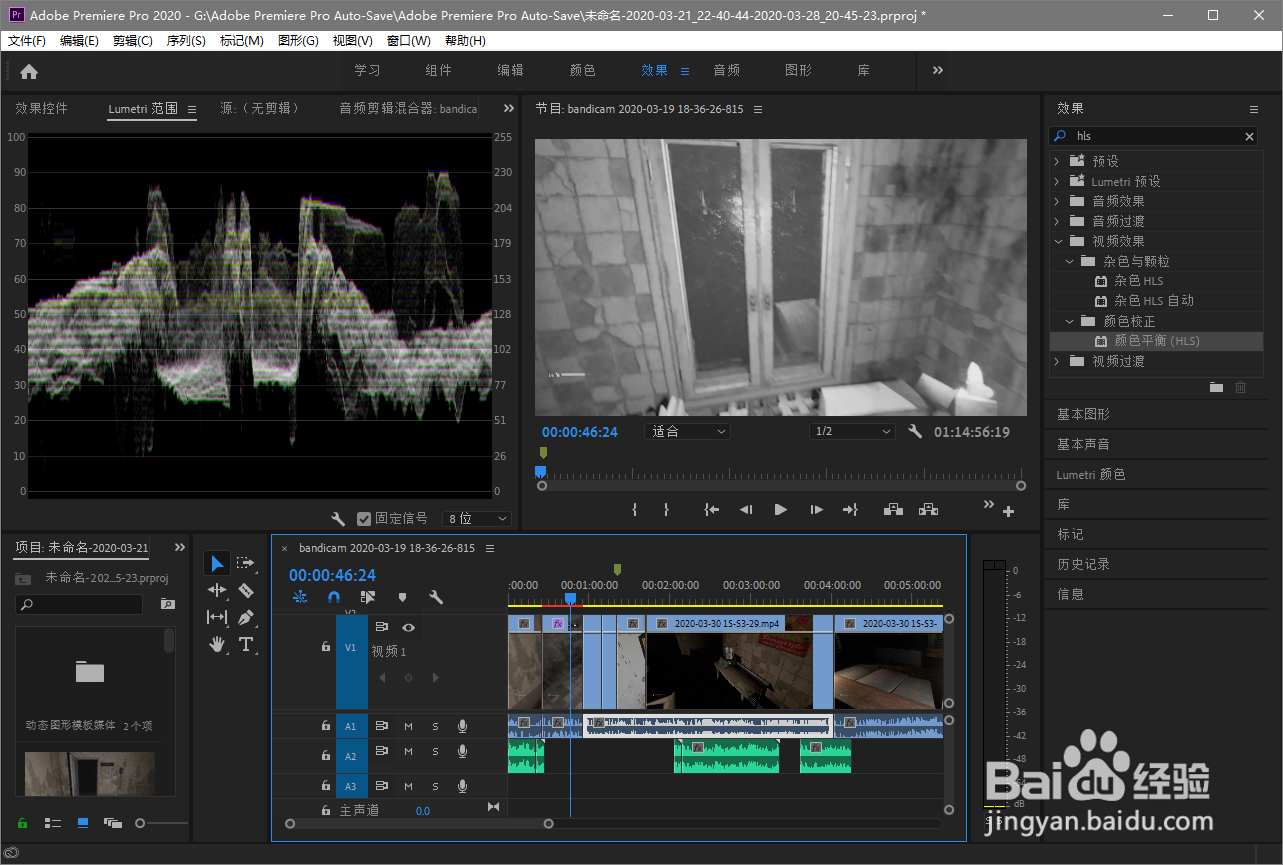Screen dimensions: 1283x865
Task: Toggle V1 track output eye icon
Action: tap(408, 627)
